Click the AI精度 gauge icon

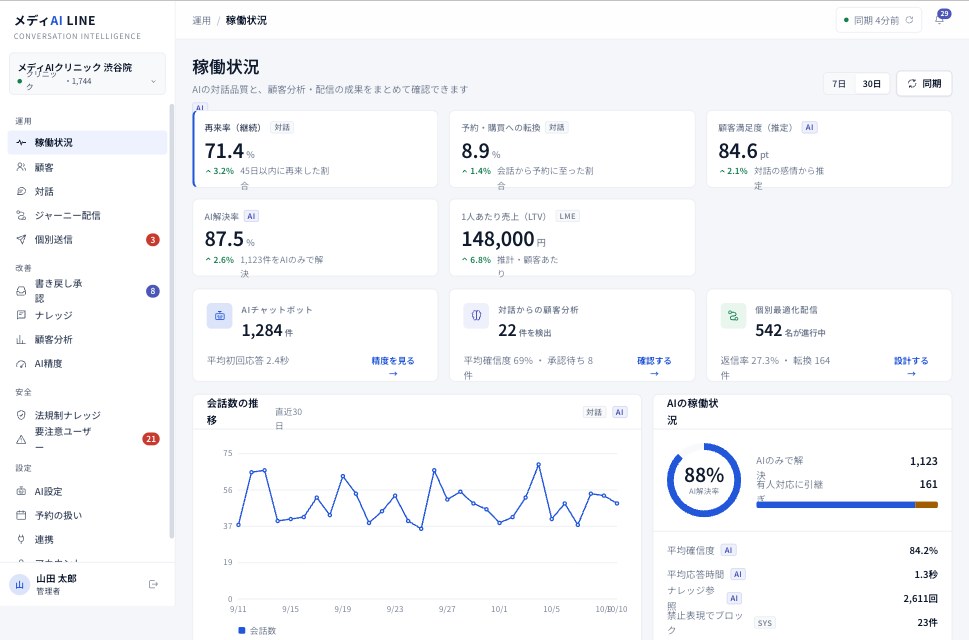click(x=21, y=364)
